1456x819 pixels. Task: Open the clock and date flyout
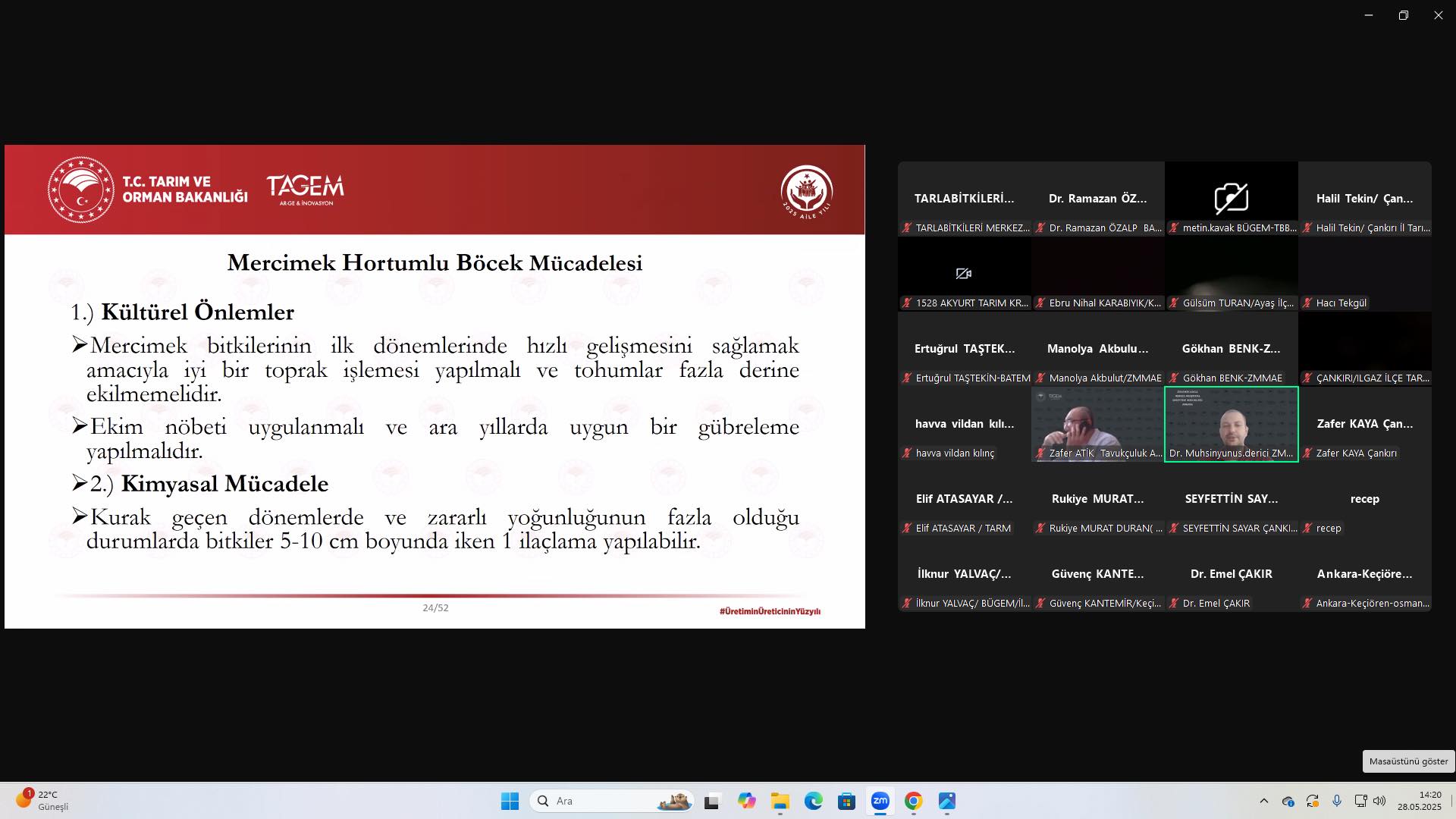click(1420, 801)
